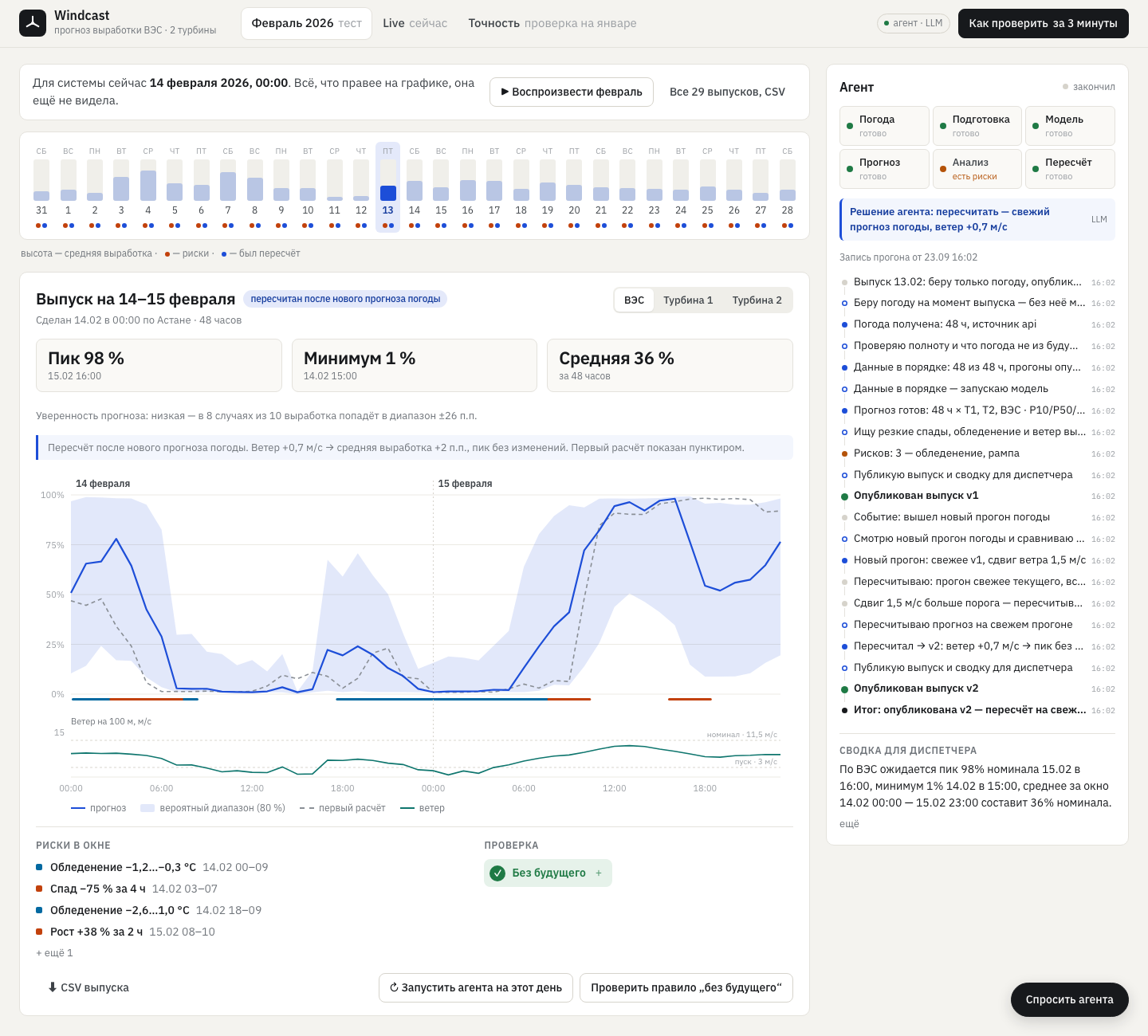Click the play triangle in Воспроизвести февраль

pos(505,92)
